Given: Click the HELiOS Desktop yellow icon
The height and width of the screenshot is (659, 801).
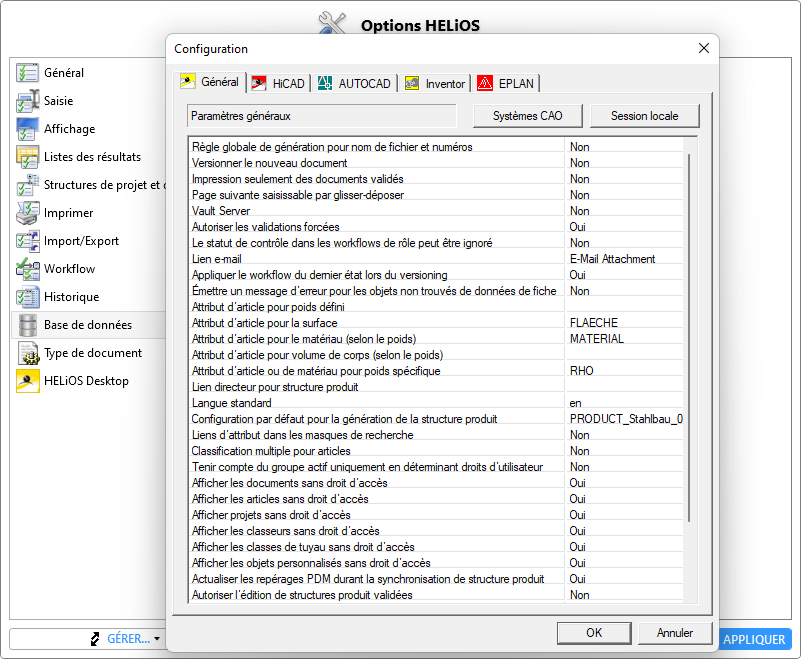Looking at the screenshot, I should tap(28, 381).
